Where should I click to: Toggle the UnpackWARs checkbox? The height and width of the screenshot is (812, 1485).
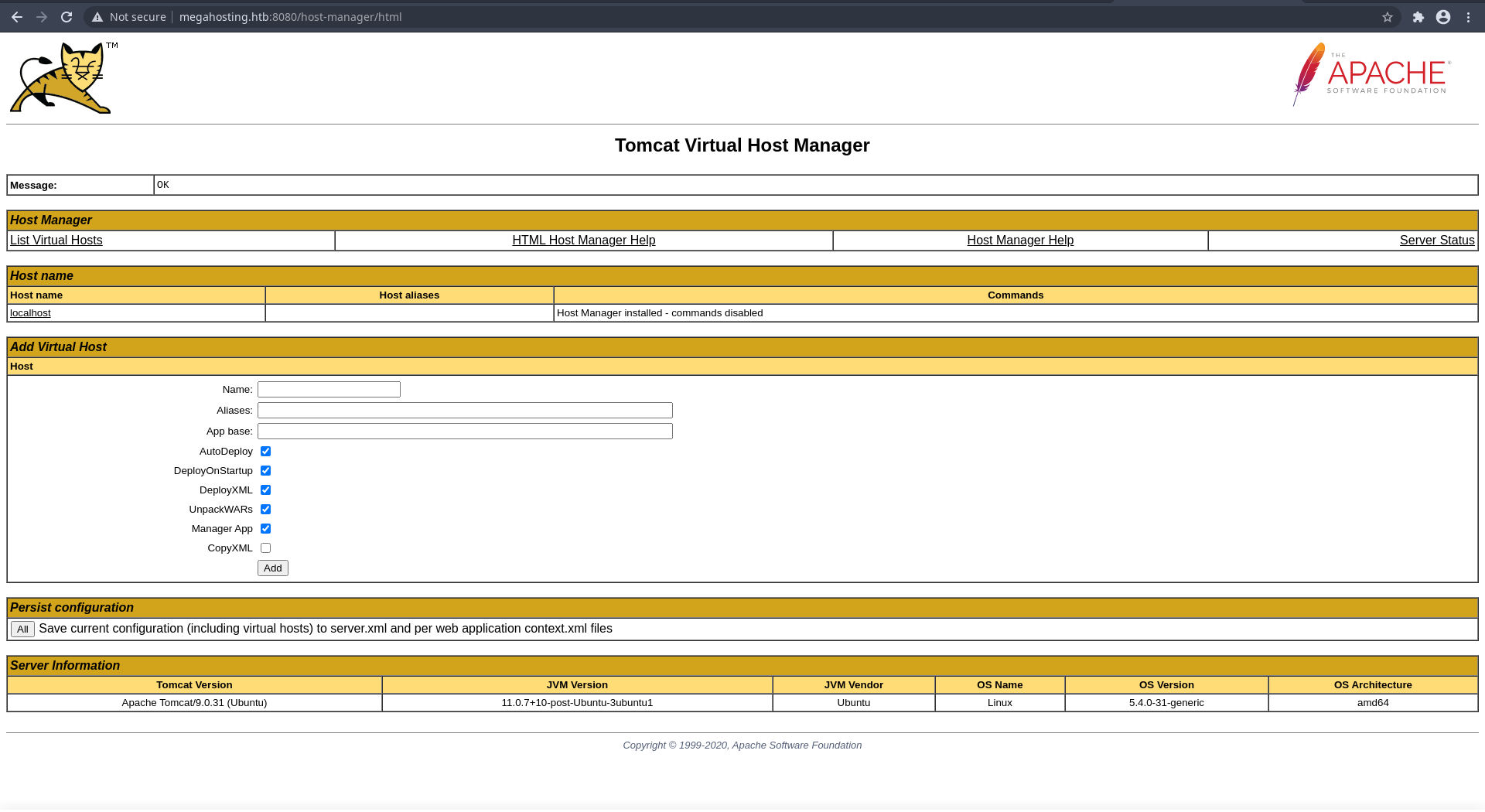point(266,510)
